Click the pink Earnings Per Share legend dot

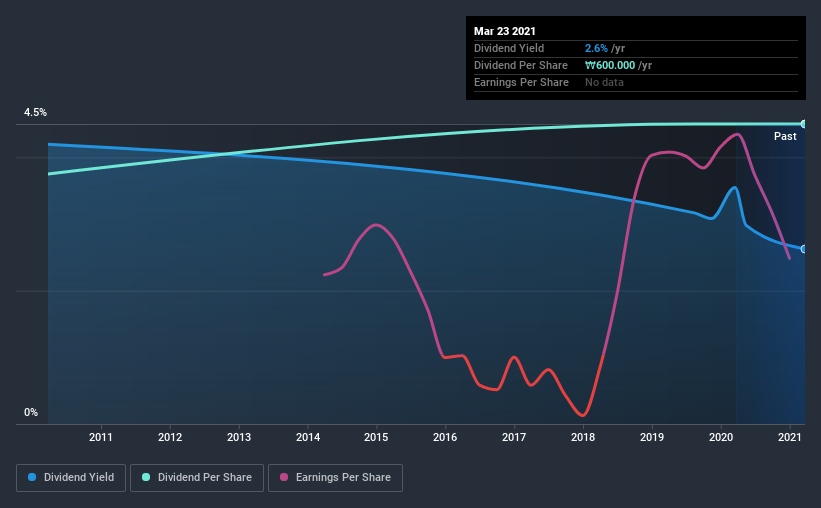click(284, 477)
